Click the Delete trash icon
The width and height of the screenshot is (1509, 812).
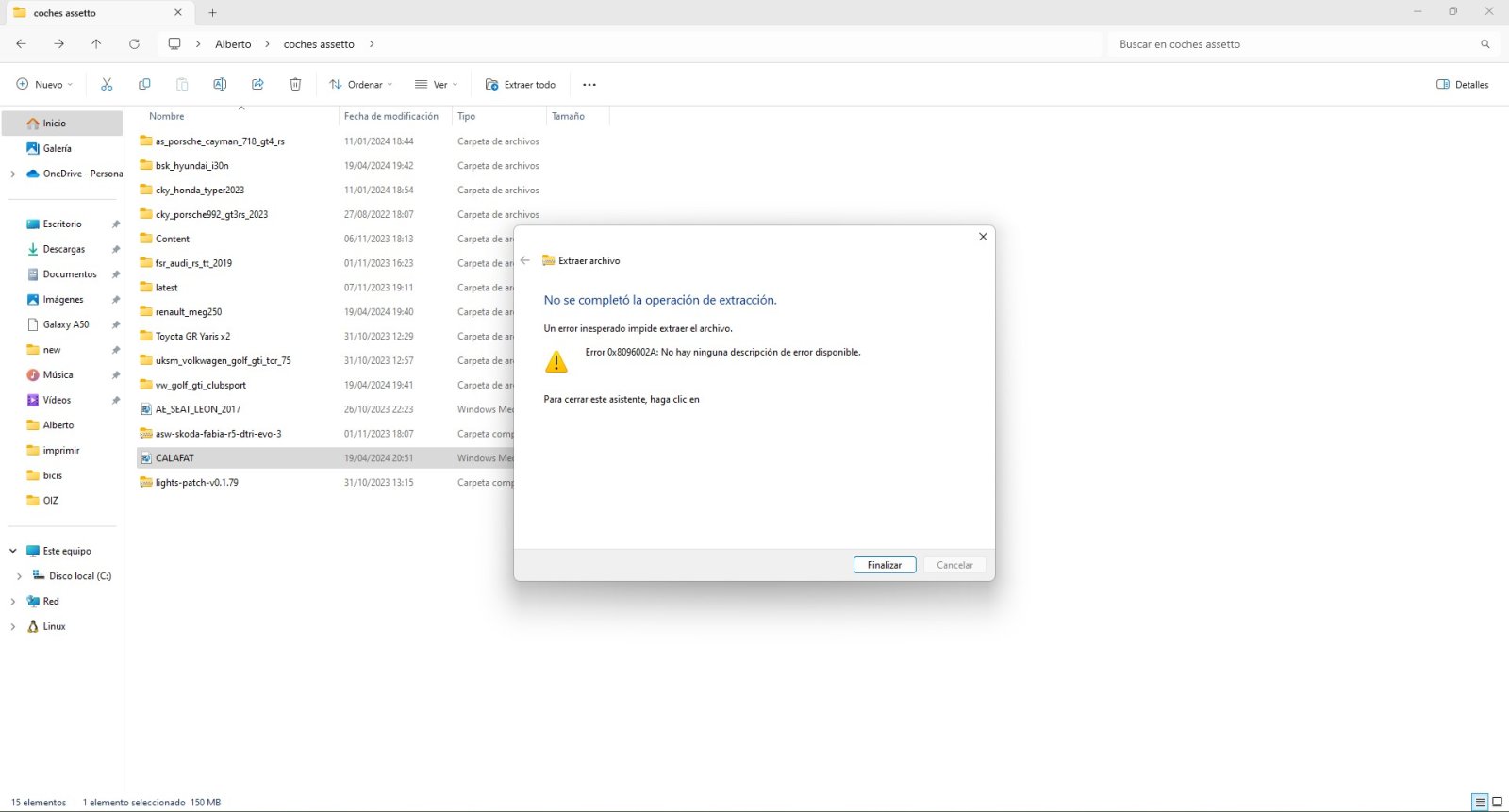295,85
